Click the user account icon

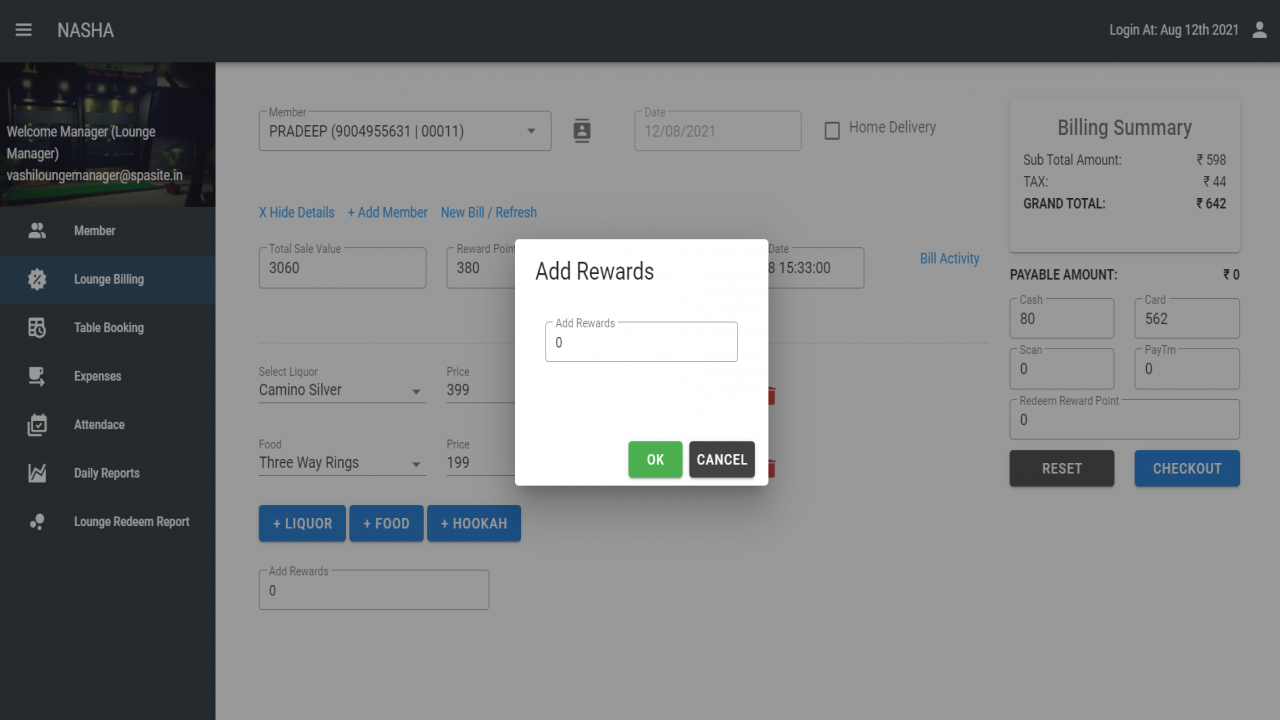point(1259,30)
